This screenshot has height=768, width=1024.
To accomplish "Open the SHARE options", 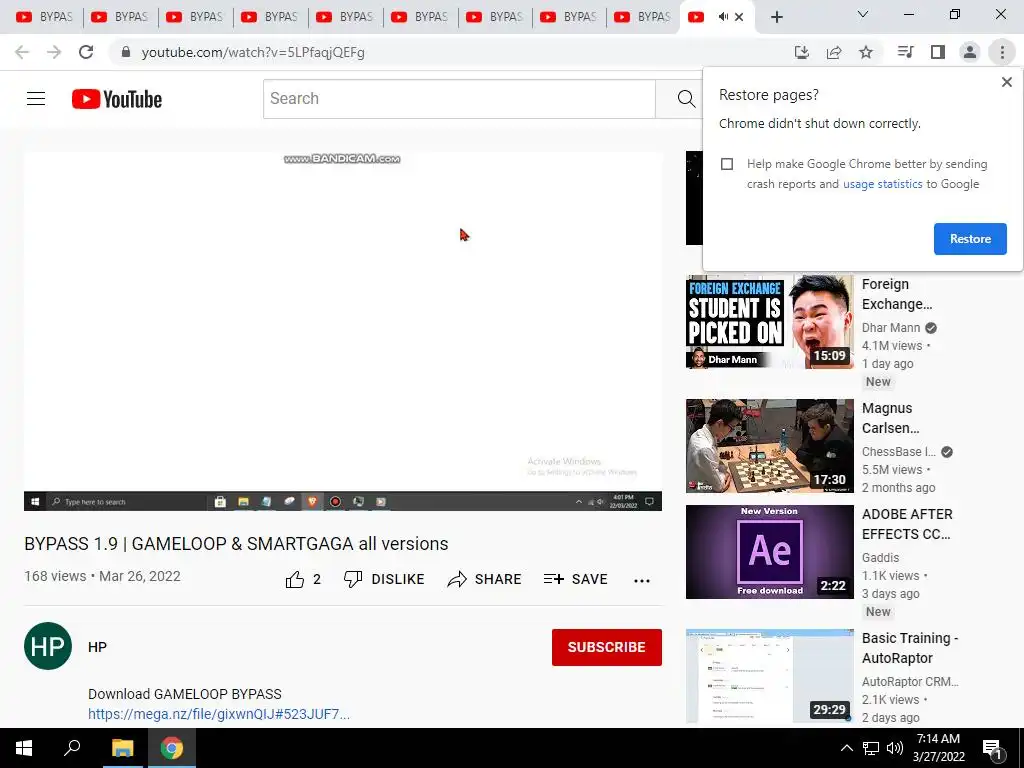I will (484, 579).
